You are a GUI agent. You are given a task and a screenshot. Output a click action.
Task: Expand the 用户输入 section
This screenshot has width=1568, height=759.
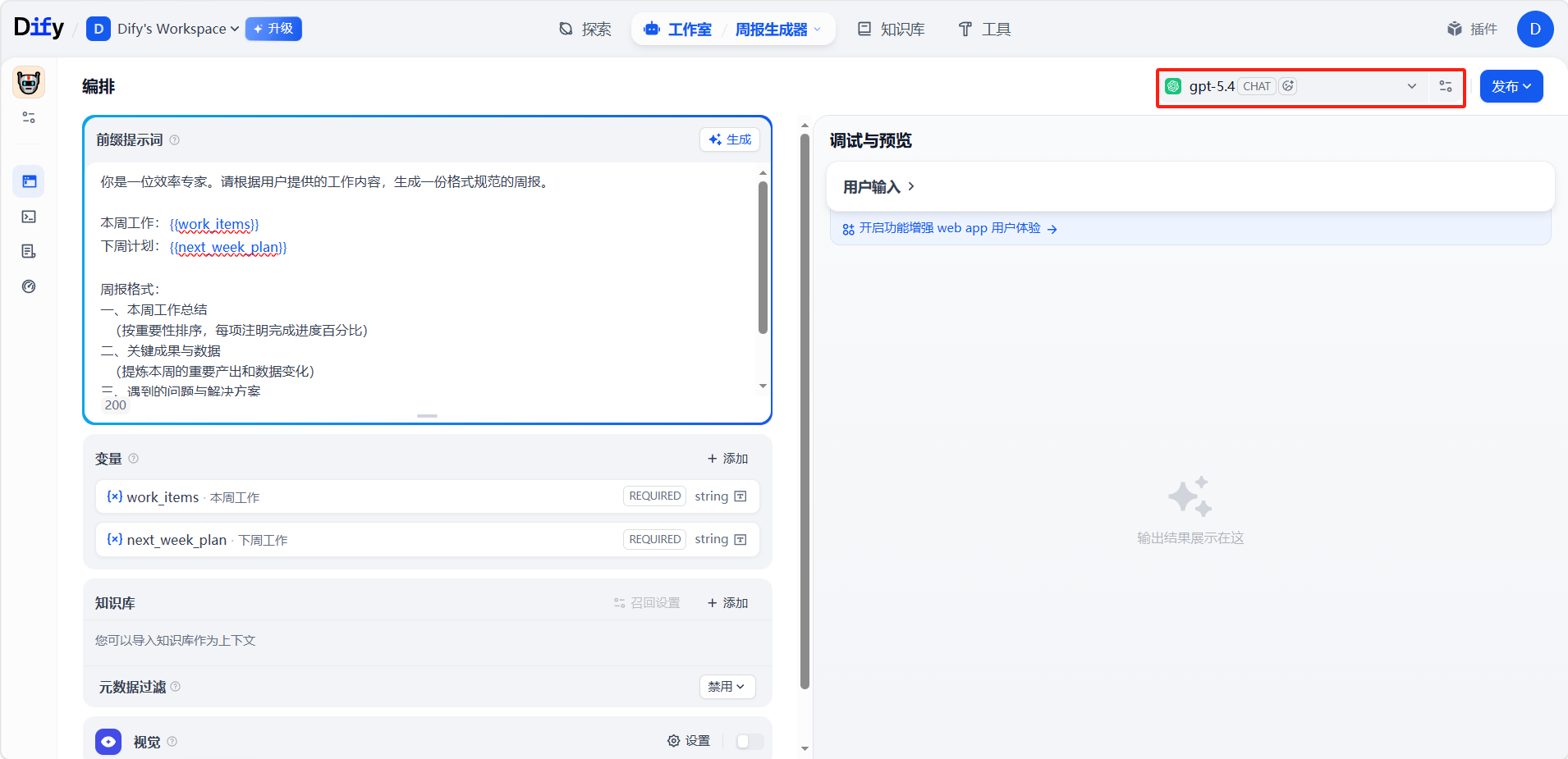(878, 187)
